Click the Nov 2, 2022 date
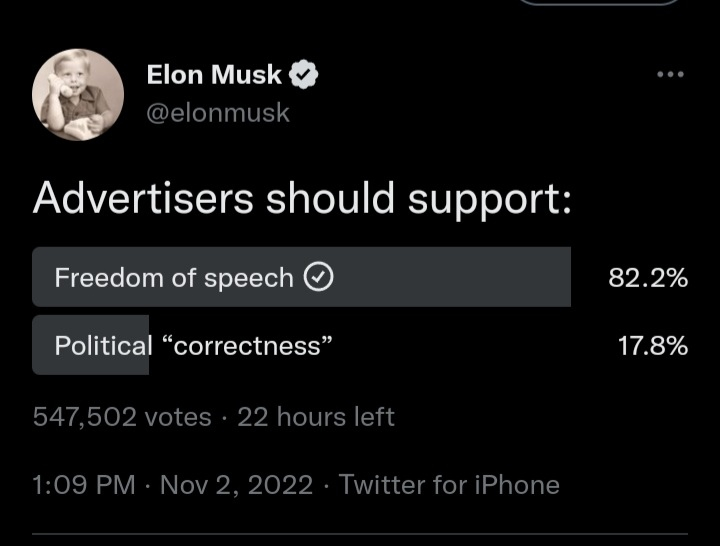The width and height of the screenshot is (720, 546). pos(237,485)
